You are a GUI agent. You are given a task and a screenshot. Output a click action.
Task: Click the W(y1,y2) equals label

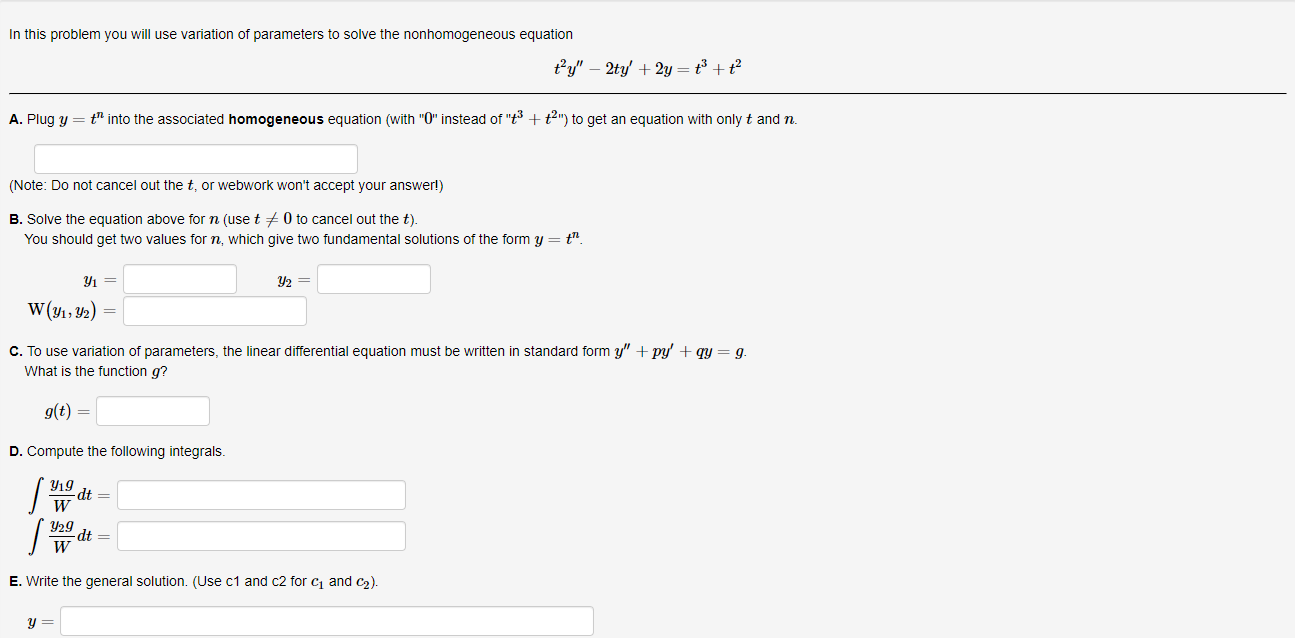[70, 308]
